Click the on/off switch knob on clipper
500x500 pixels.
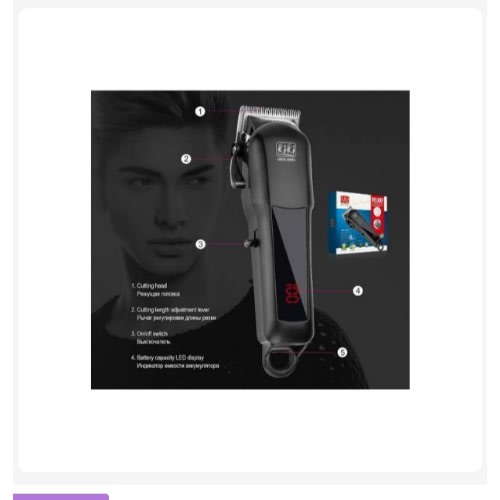click(249, 243)
